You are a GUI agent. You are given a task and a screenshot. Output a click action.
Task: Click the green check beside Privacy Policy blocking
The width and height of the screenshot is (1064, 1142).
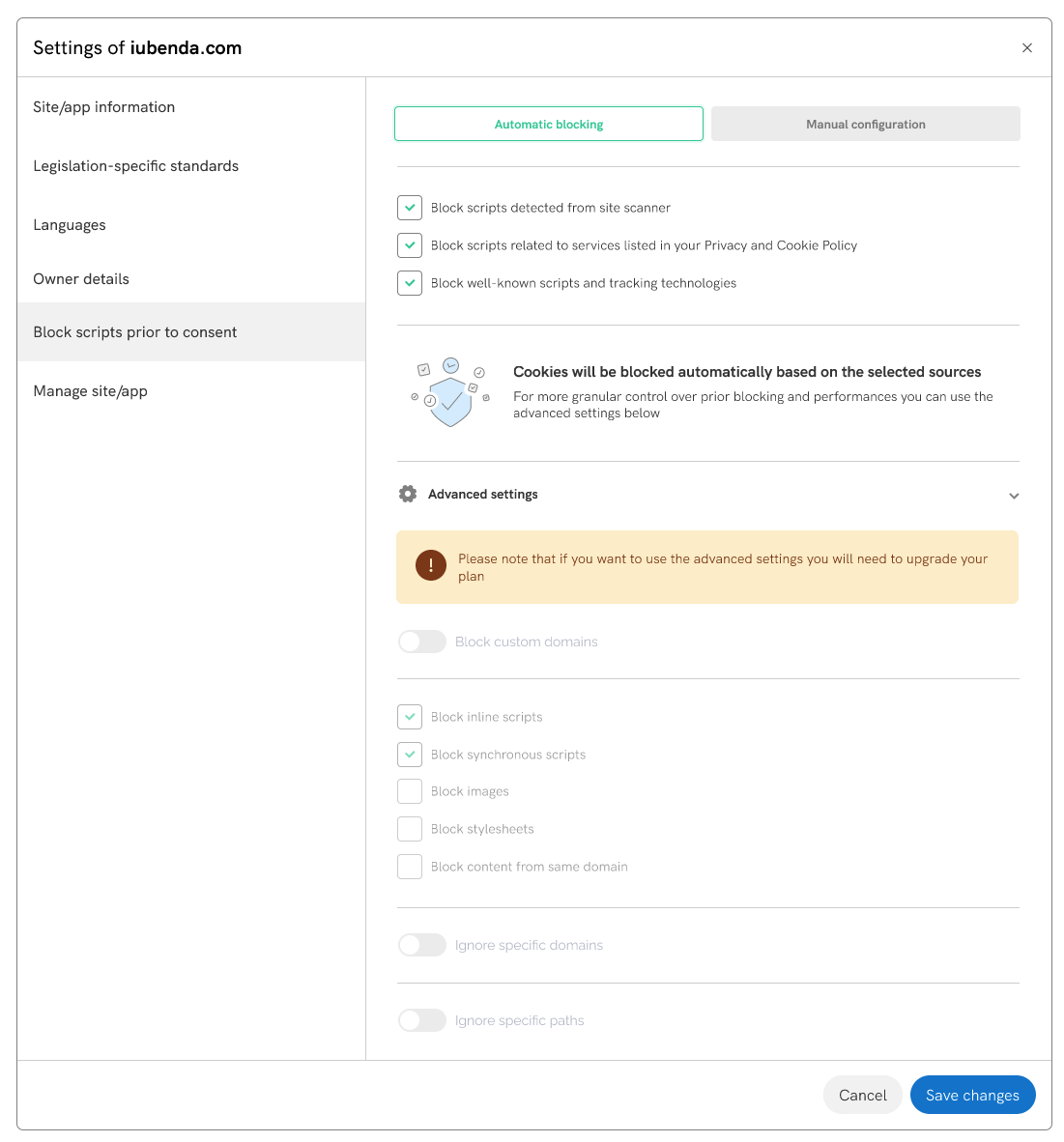tap(409, 244)
